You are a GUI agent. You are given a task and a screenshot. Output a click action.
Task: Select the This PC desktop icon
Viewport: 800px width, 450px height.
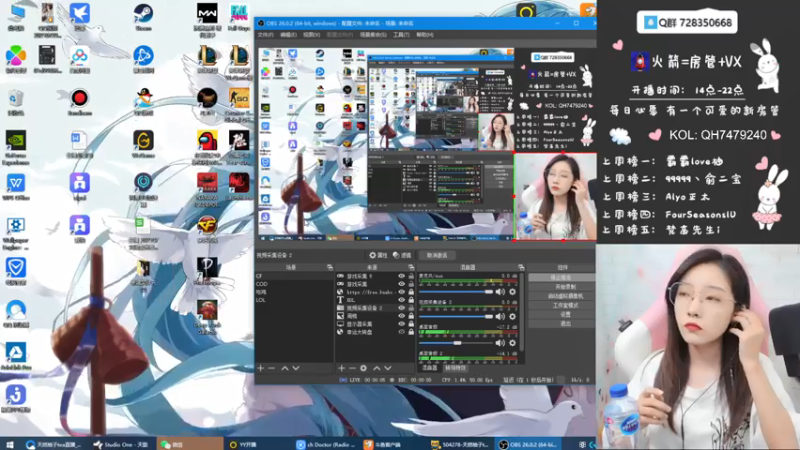click(x=15, y=17)
